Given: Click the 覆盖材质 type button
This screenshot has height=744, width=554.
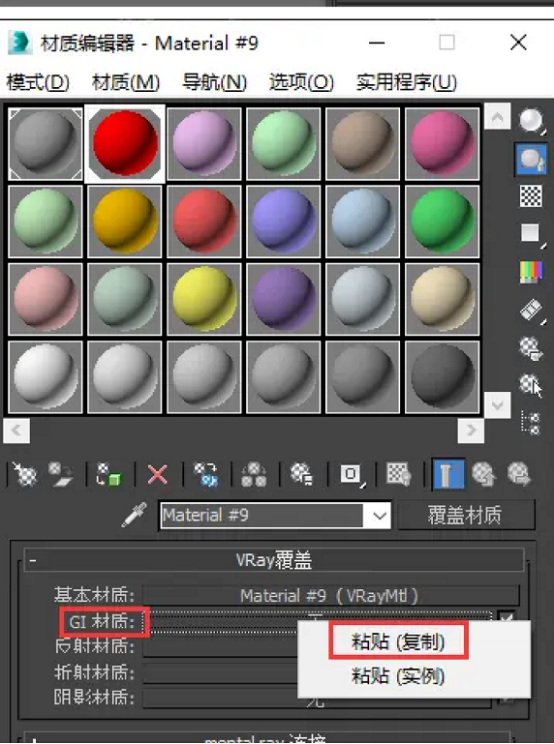Looking at the screenshot, I should coord(466,515).
